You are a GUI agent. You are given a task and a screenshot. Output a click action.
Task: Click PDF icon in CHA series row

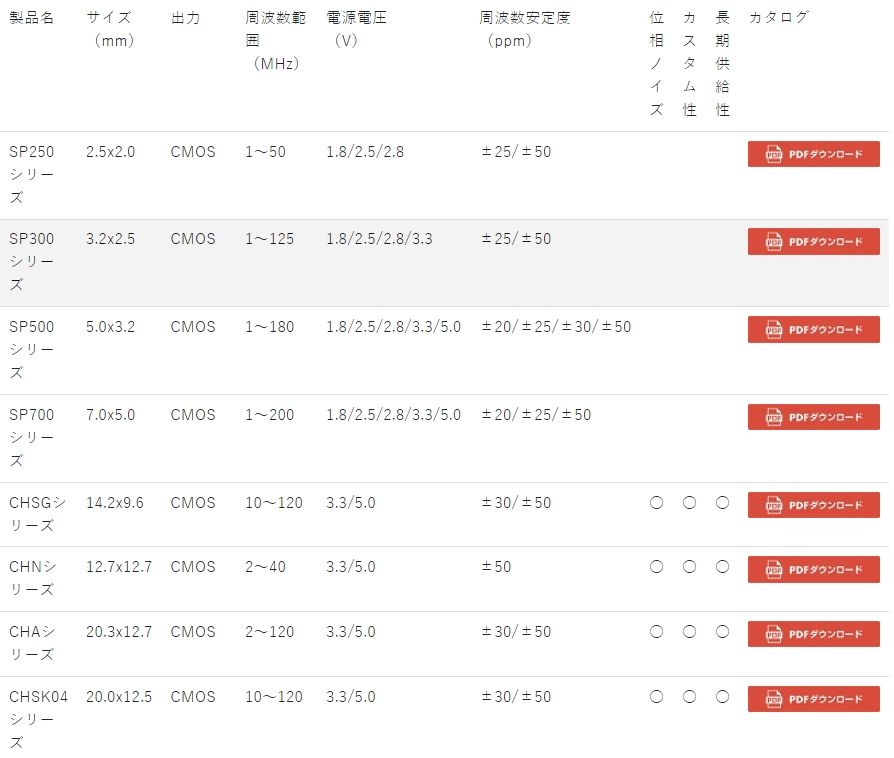coord(774,634)
